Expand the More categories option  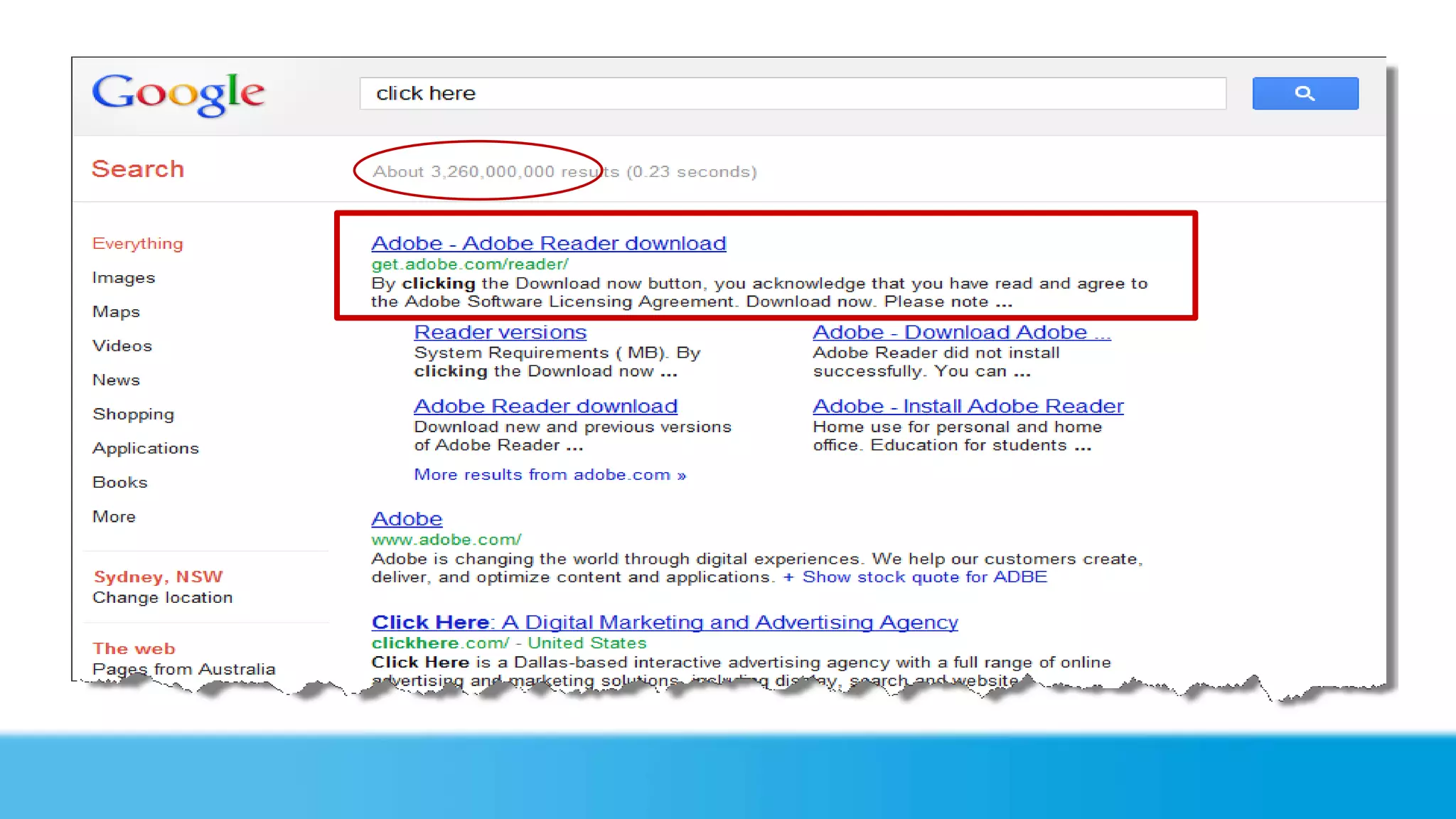pos(114,517)
